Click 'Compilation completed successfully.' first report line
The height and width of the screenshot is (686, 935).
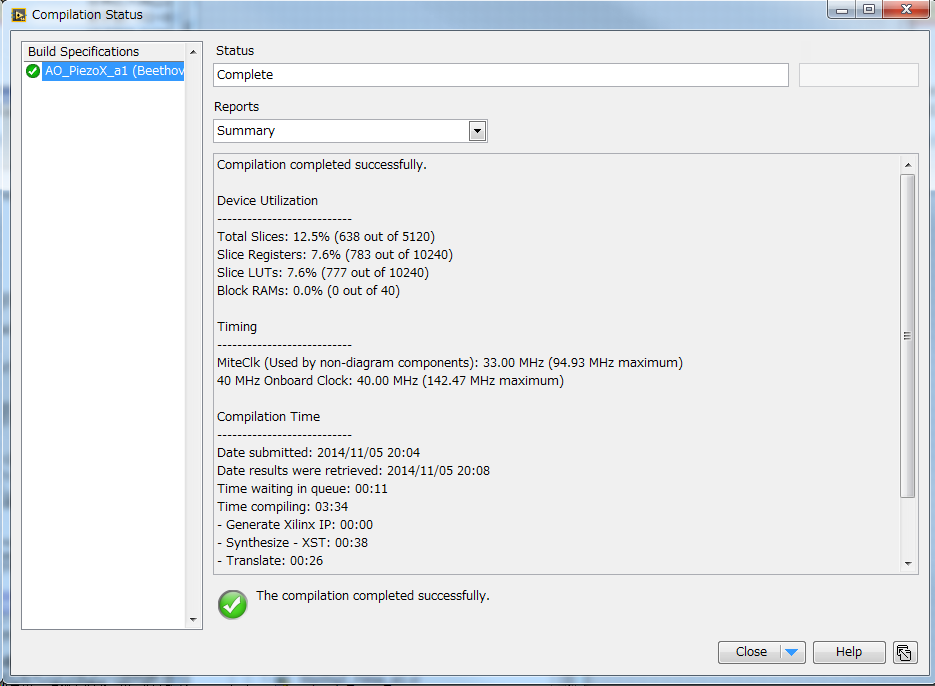pos(321,165)
